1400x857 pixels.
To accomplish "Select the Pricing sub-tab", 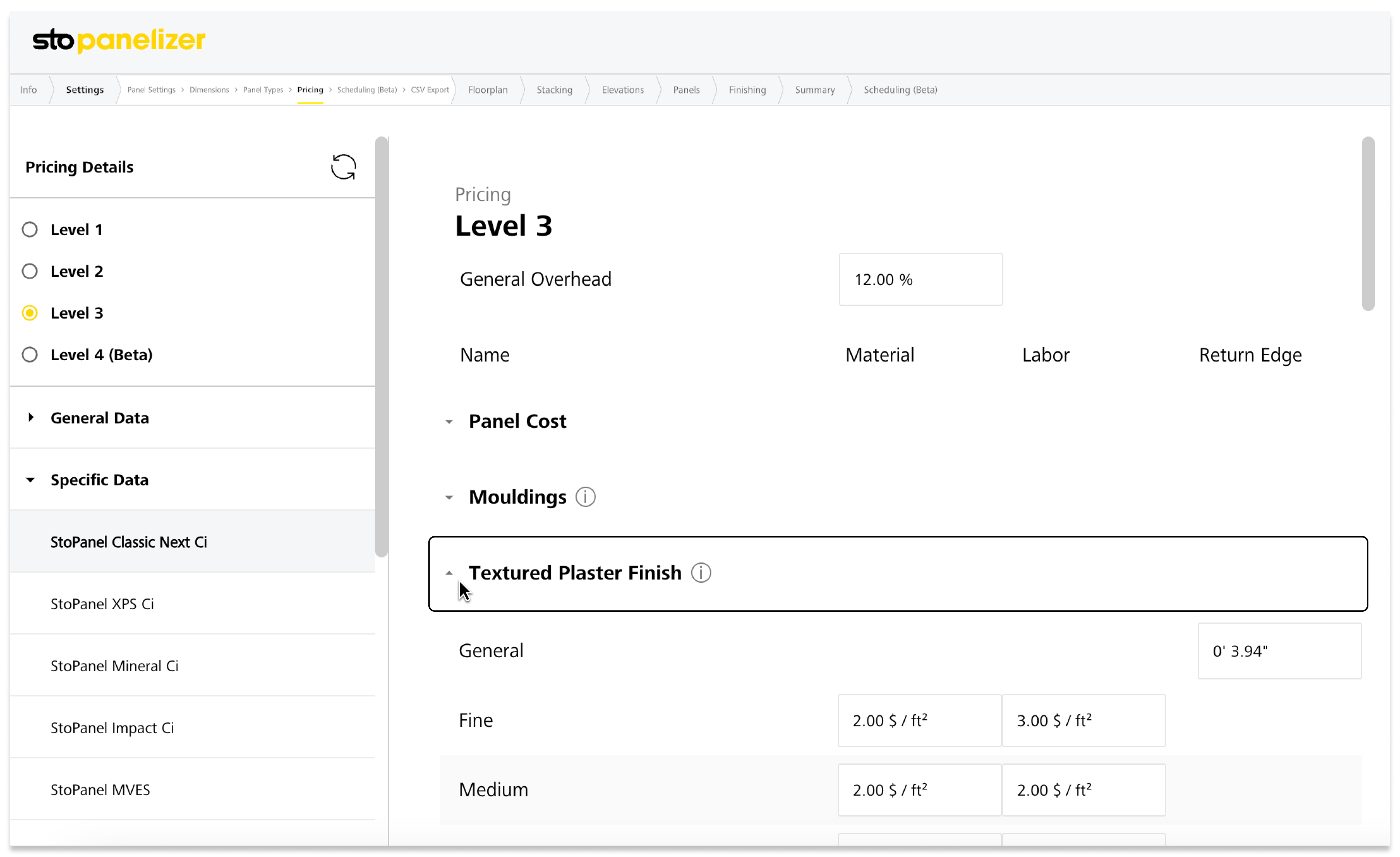I will (310, 90).
